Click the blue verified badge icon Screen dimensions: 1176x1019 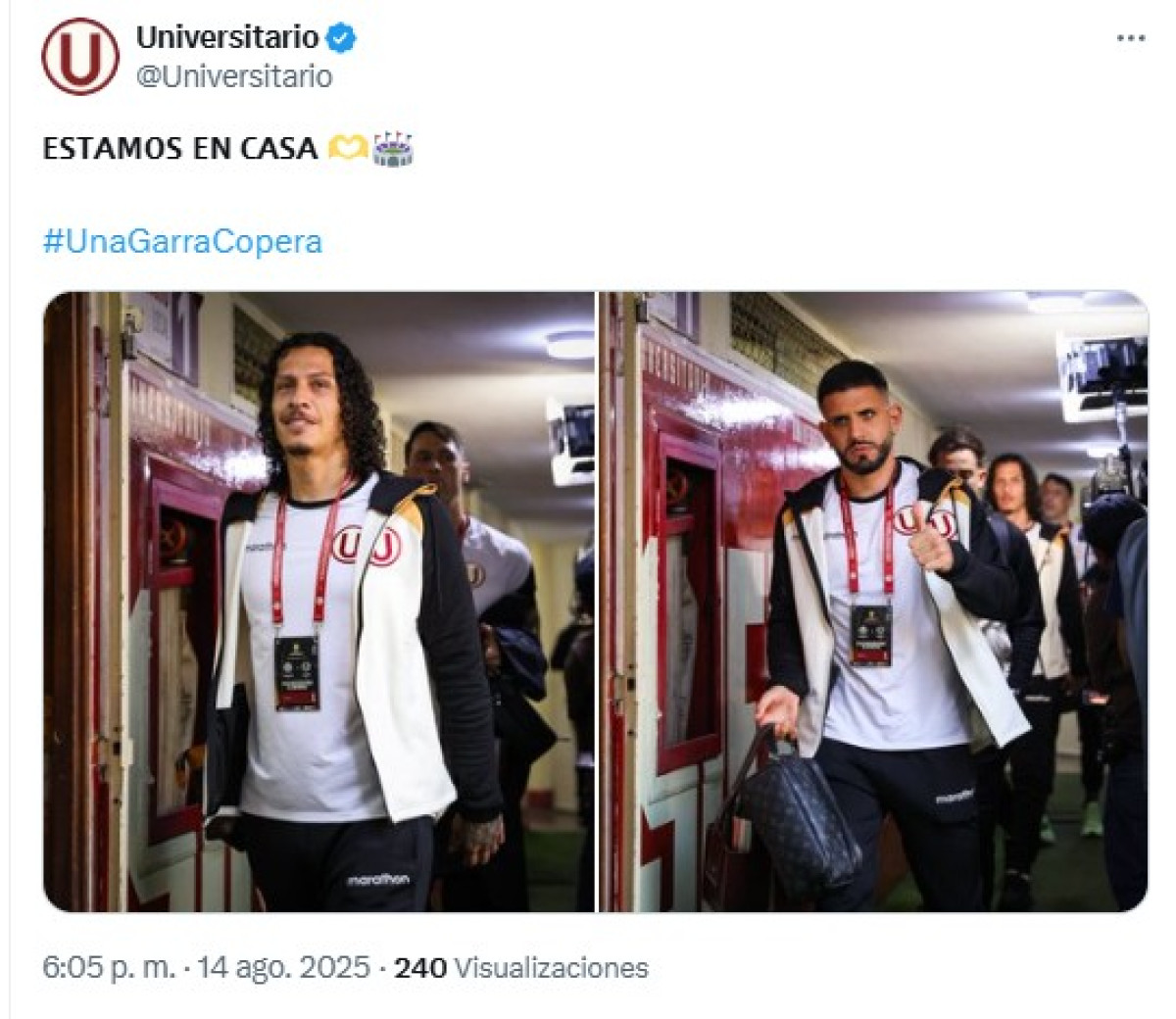click(x=341, y=38)
